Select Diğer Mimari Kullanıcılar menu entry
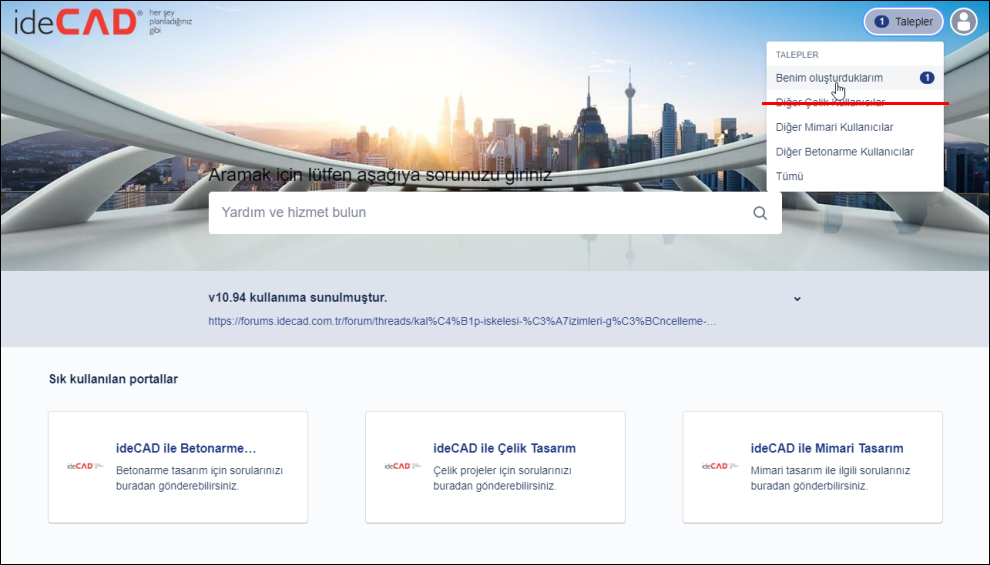This screenshot has height=565, width=990. (855, 127)
